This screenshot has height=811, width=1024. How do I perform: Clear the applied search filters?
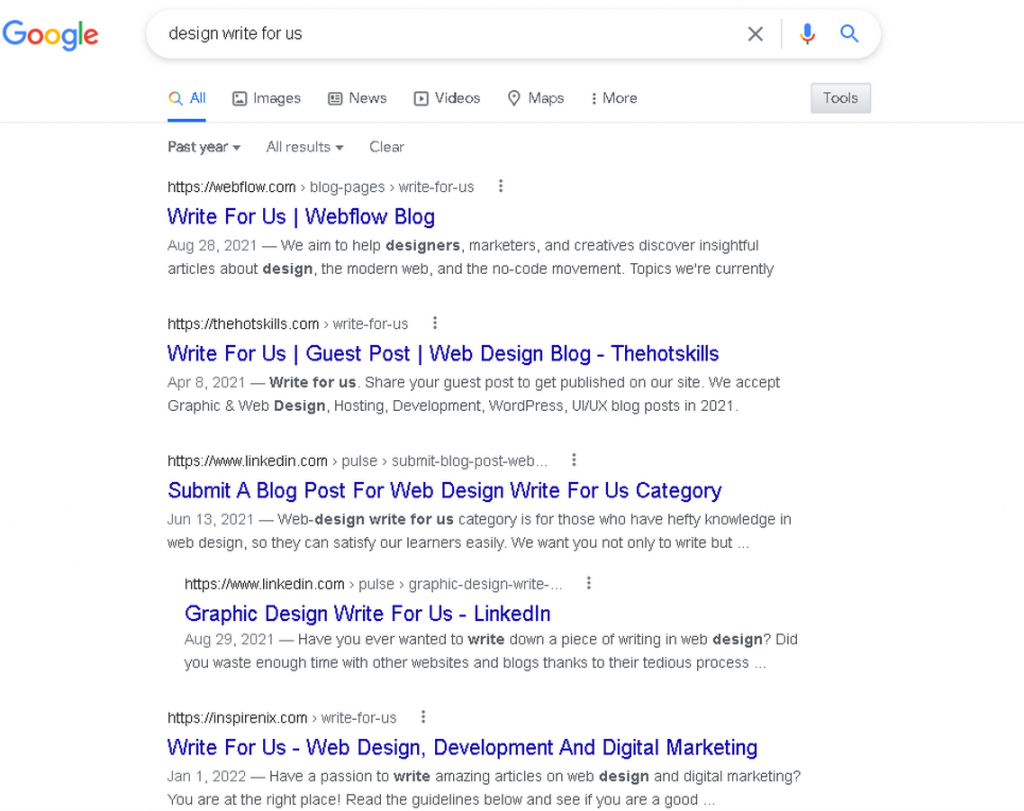coord(386,147)
